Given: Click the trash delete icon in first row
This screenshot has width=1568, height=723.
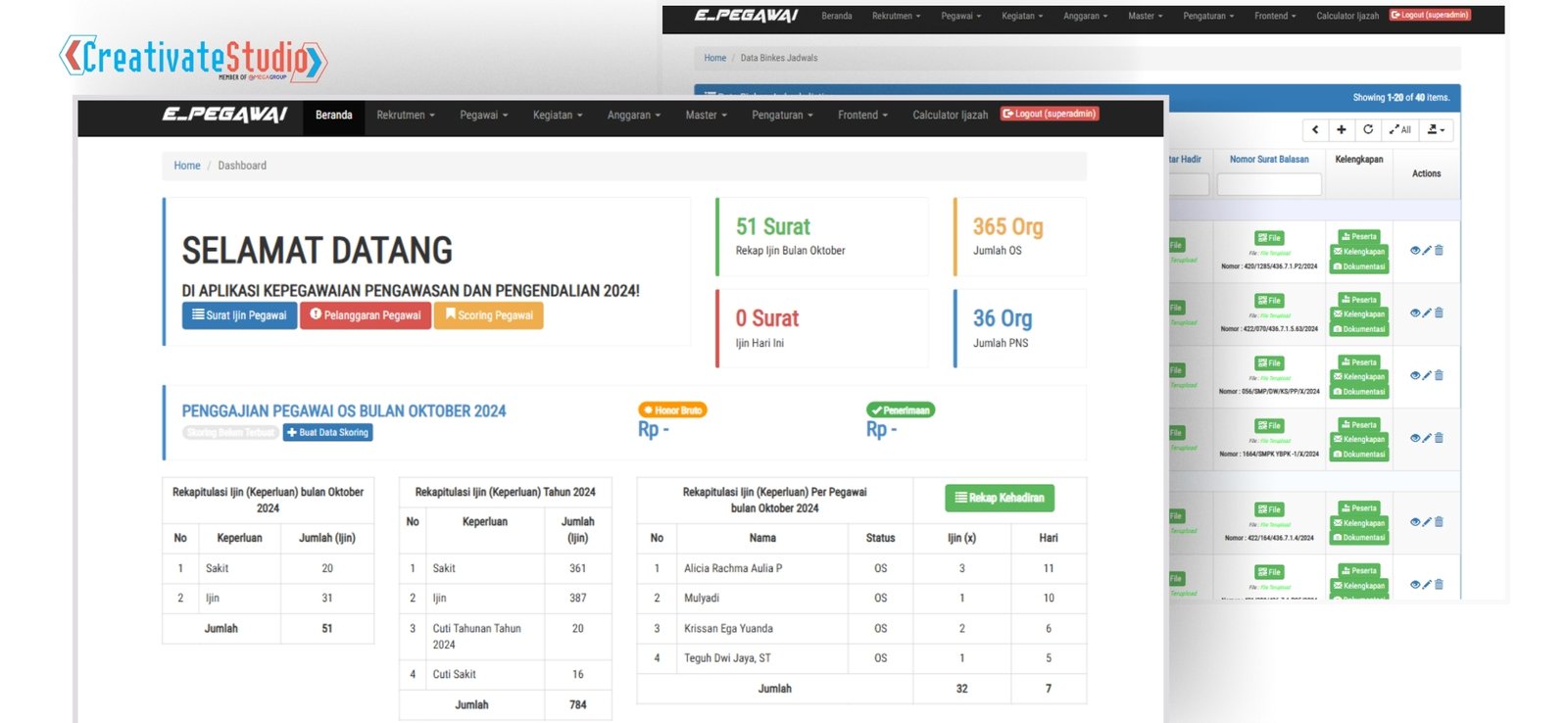Looking at the screenshot, I should click(1439, 251).
